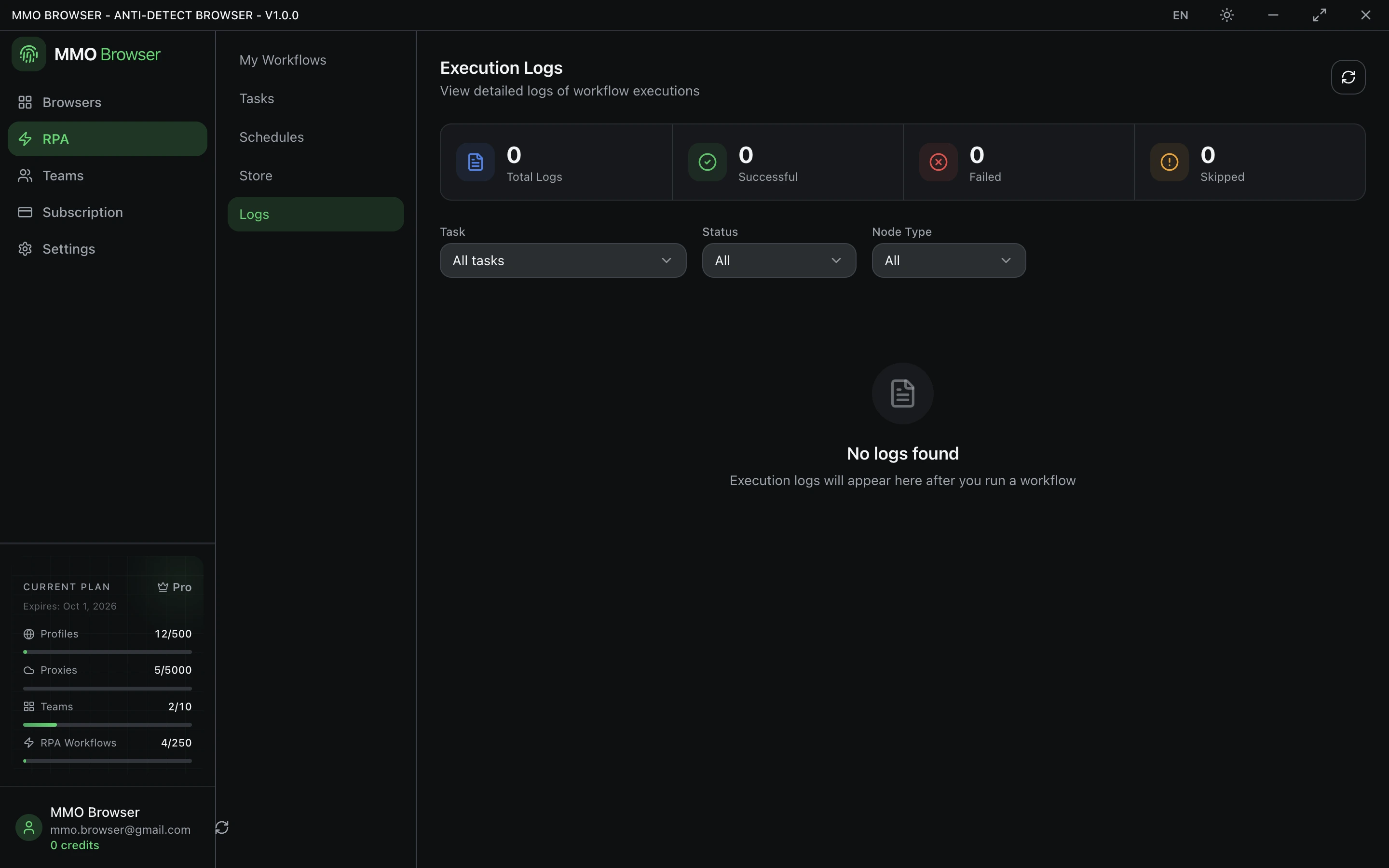This screenshot has width=1389, height=868.
Task: Click the 0 credits label
Action: coord(75,846)
